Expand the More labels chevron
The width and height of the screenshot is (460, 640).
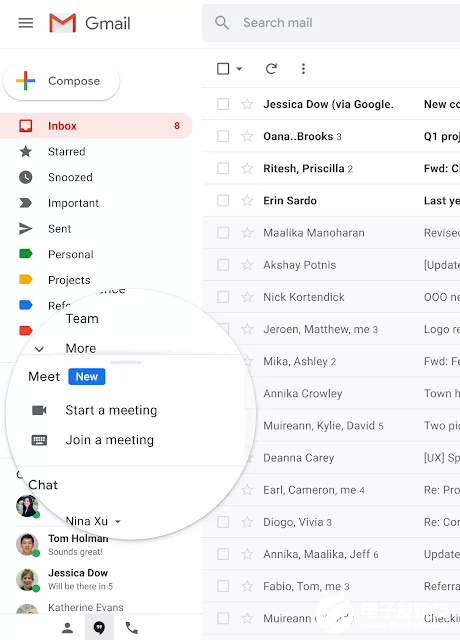point(39,349)
